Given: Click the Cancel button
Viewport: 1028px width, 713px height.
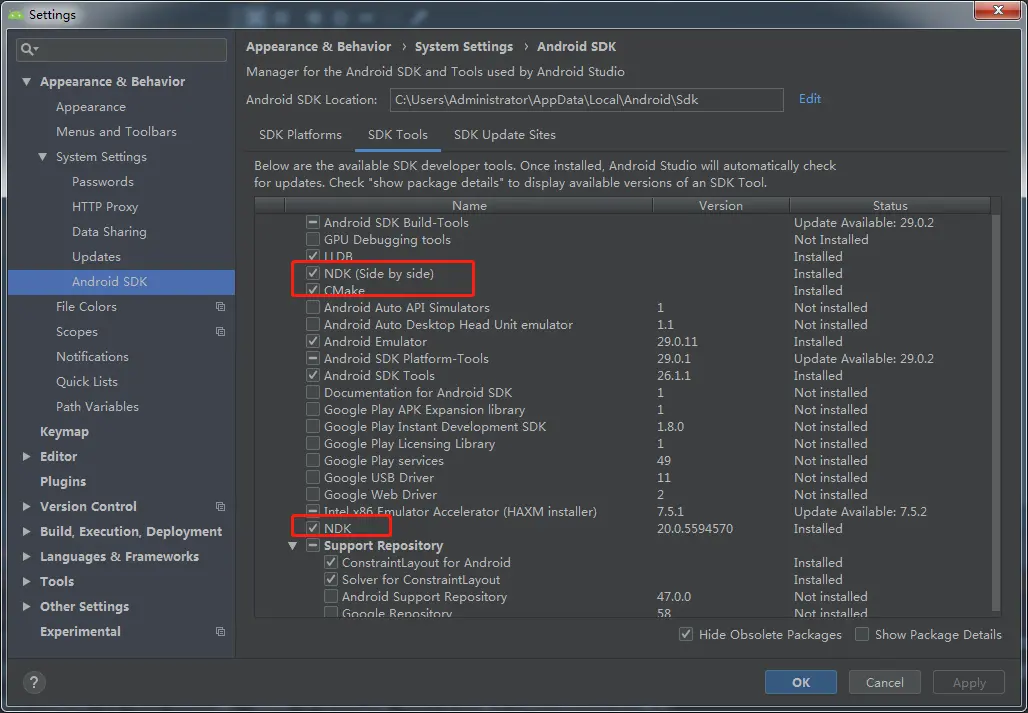Looking at the screenshot, I should (x=884, y=682).
